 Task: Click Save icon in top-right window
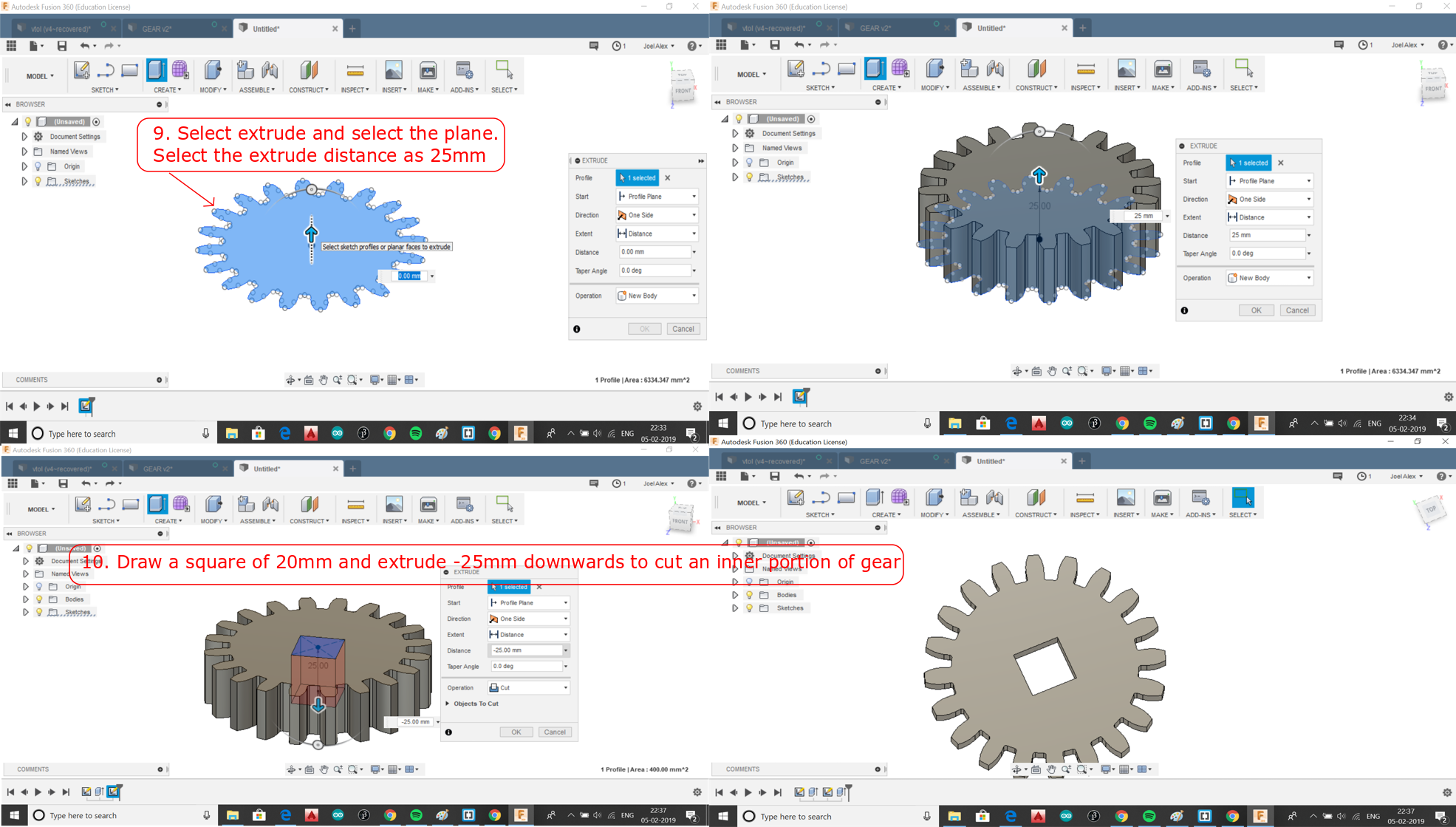pyautogui.click(x=774, y=45)
